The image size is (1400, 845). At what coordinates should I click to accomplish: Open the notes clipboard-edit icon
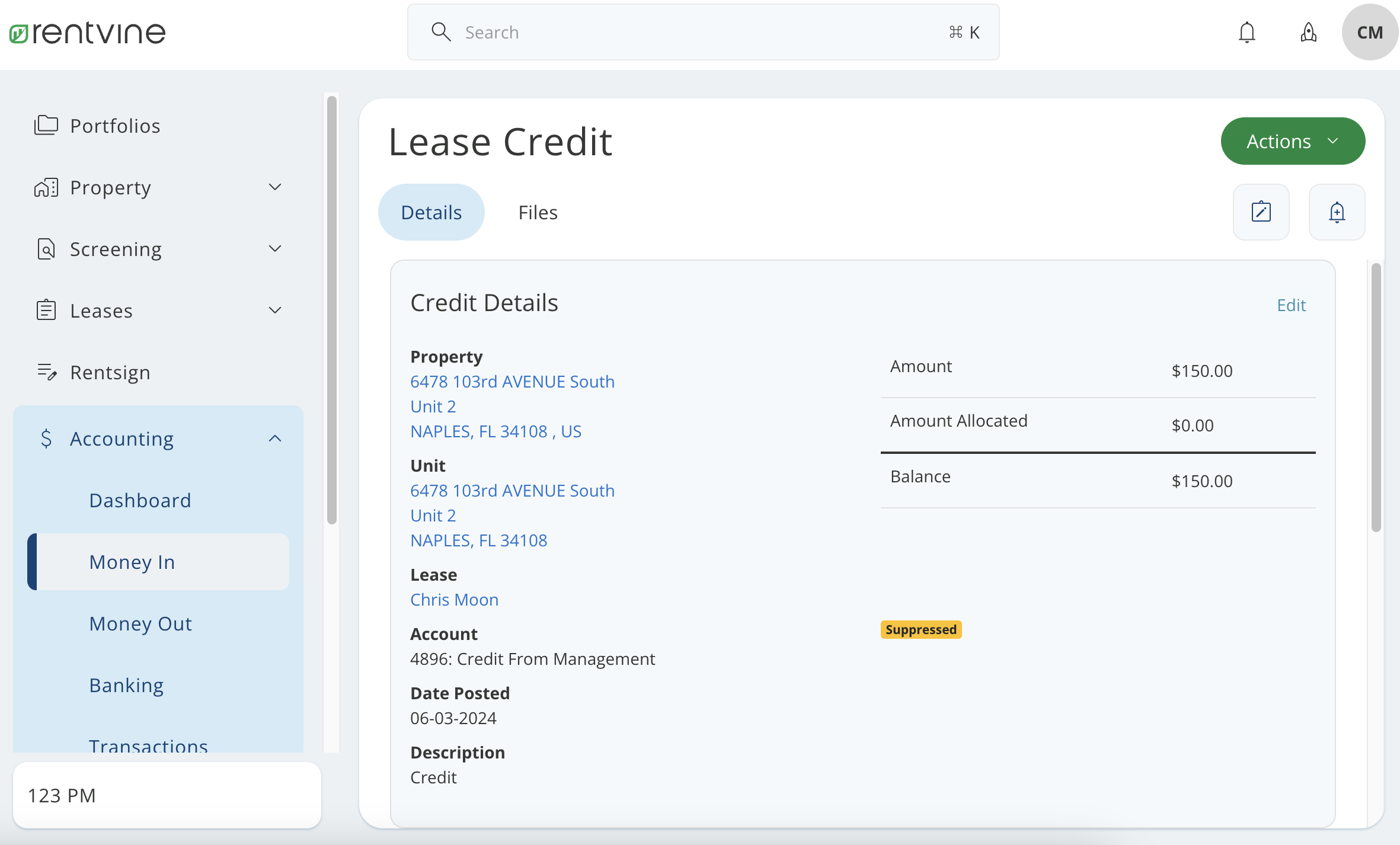pos(1261,212)
